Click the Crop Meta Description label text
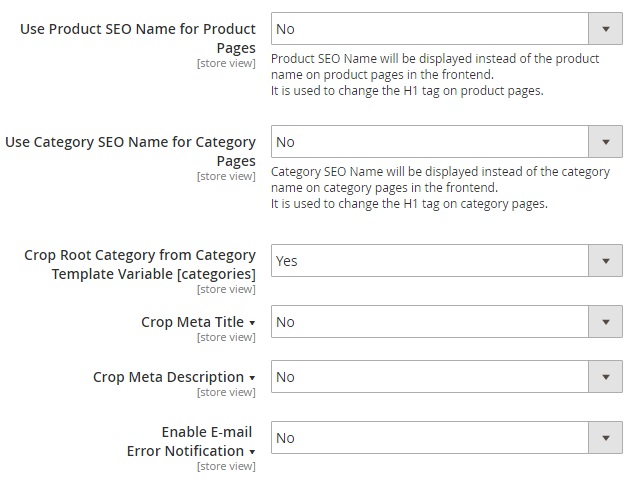The image size is (639, 479). (x=168, y=377)
